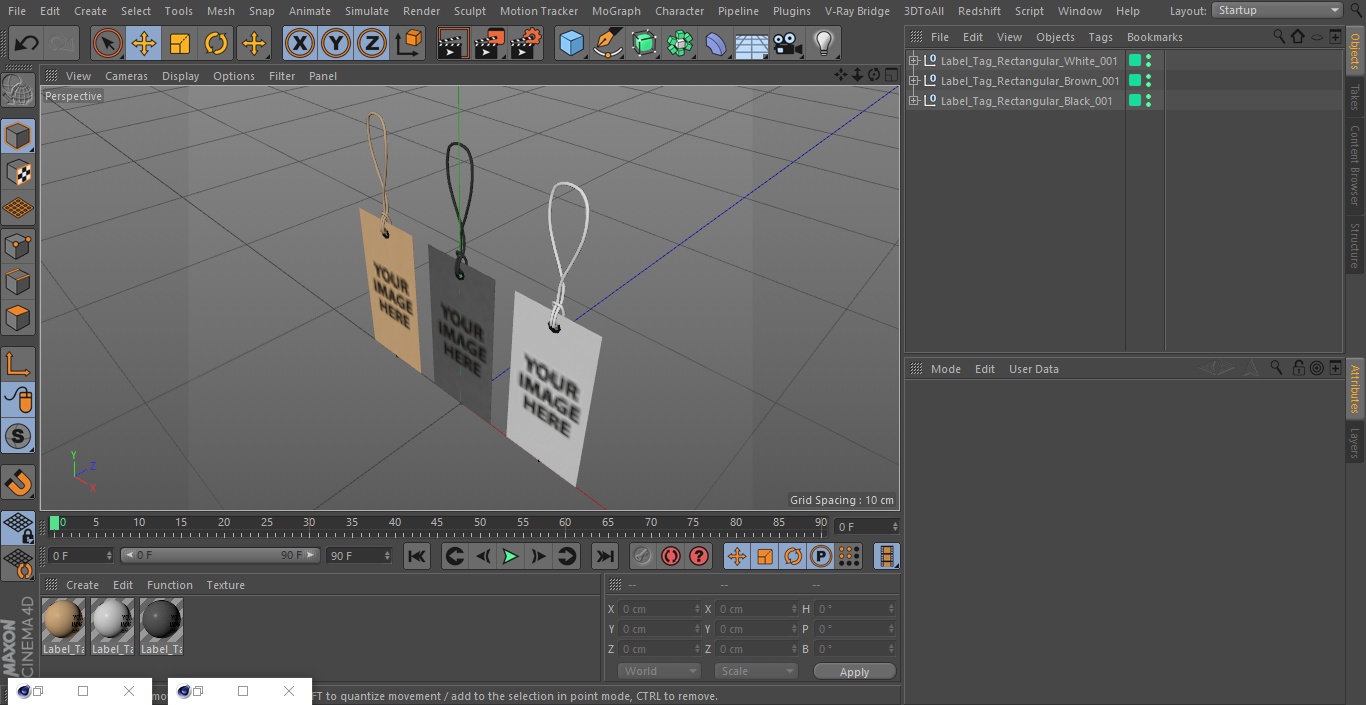Image resolution: width=1366 pixels, height=705 pixels.
Task: Open the Objects manager Tags menu
Action: tap(1100, 37)
